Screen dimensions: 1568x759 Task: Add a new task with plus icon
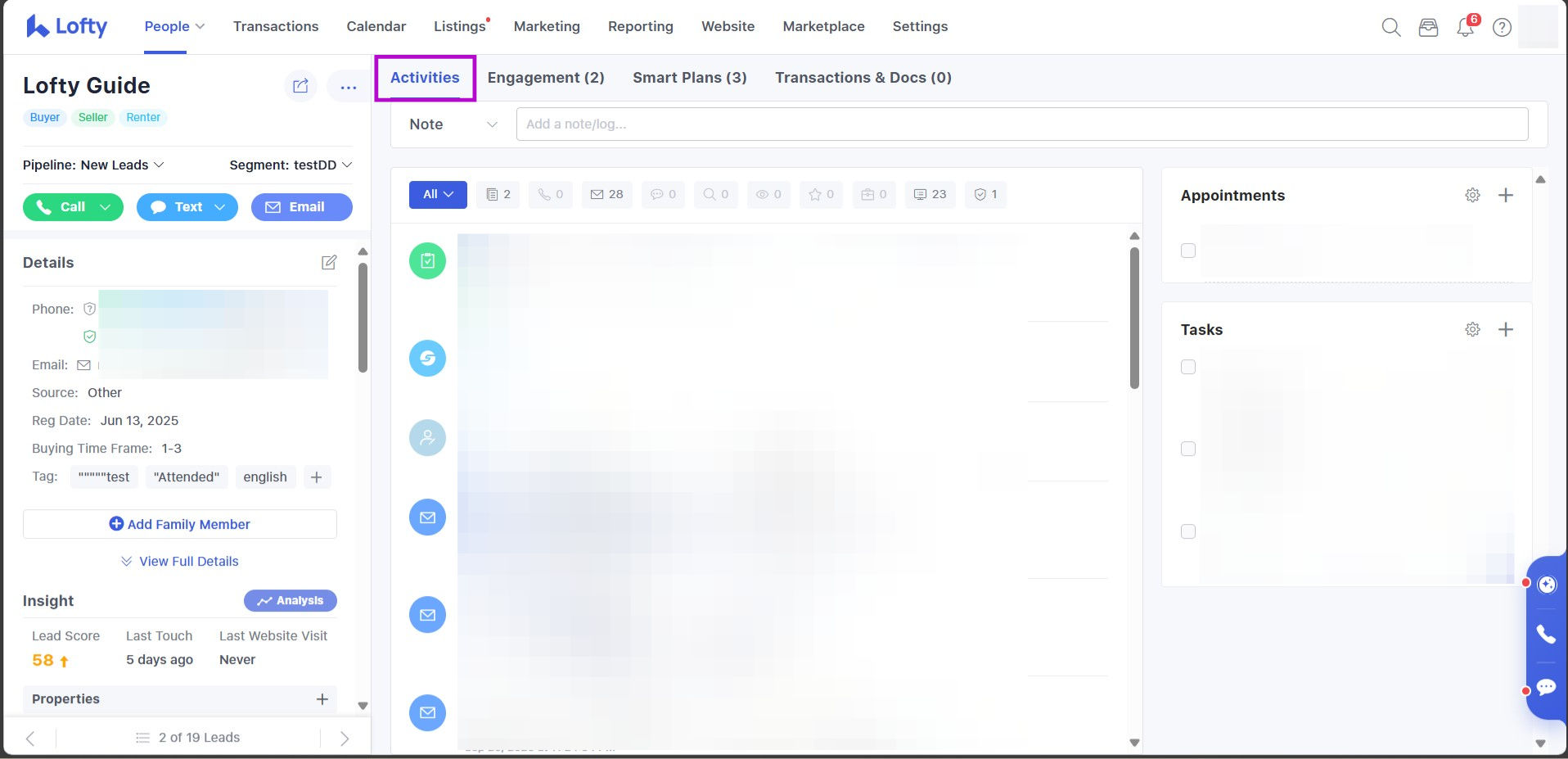tap(1505, 330)
